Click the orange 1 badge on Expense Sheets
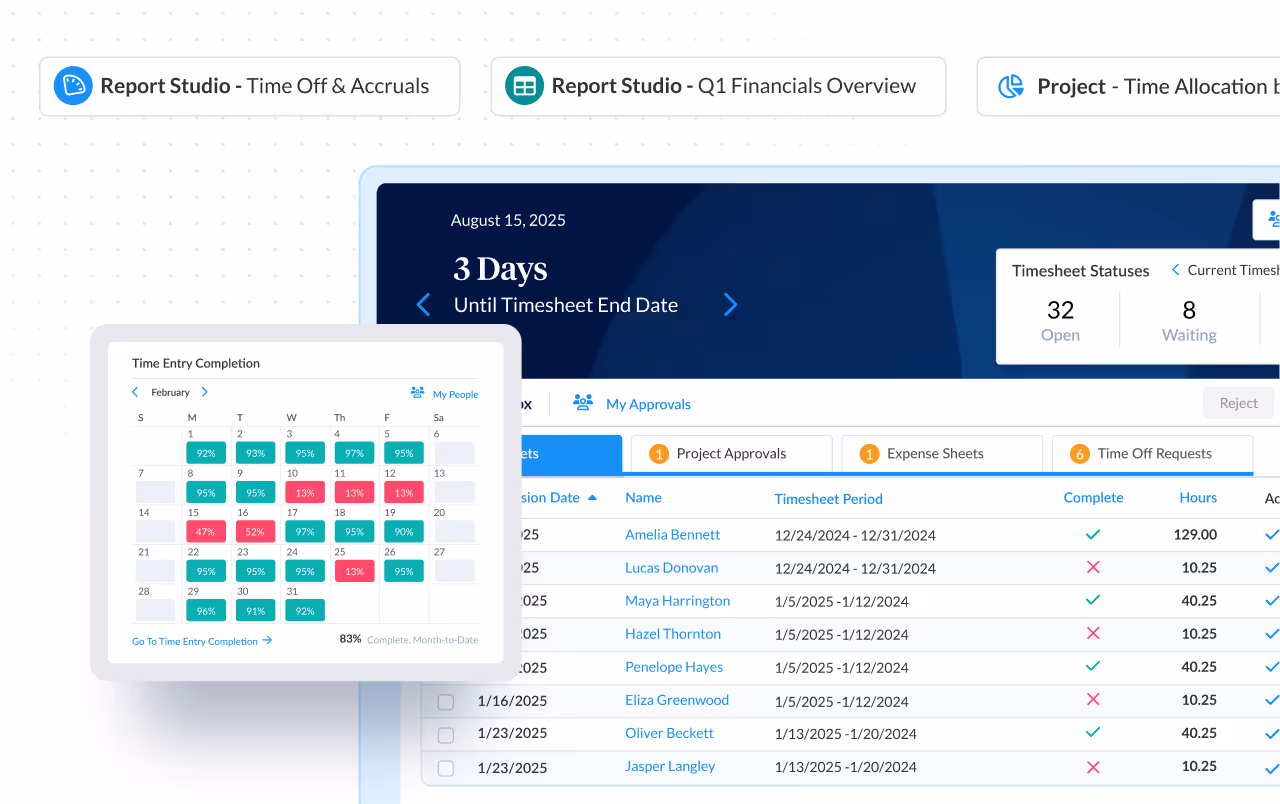 point(869,454)
